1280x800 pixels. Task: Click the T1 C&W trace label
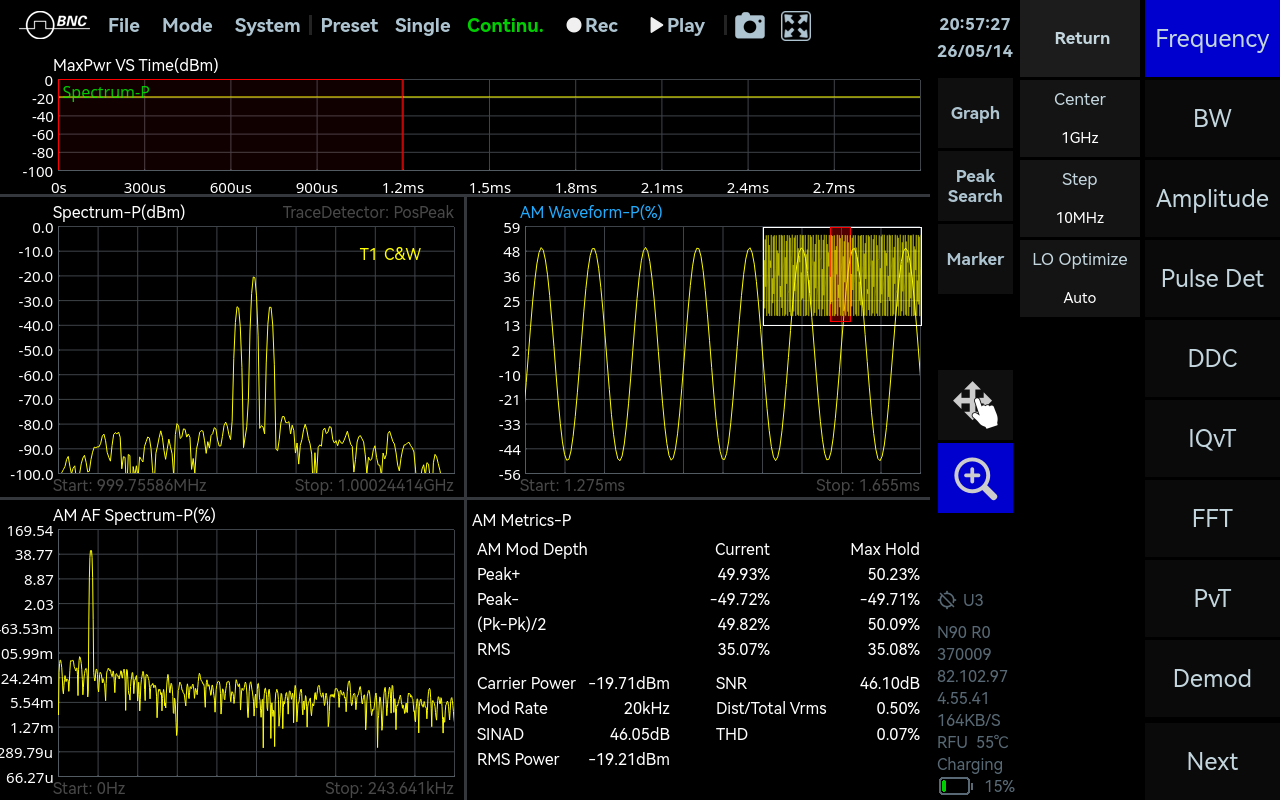390,254
